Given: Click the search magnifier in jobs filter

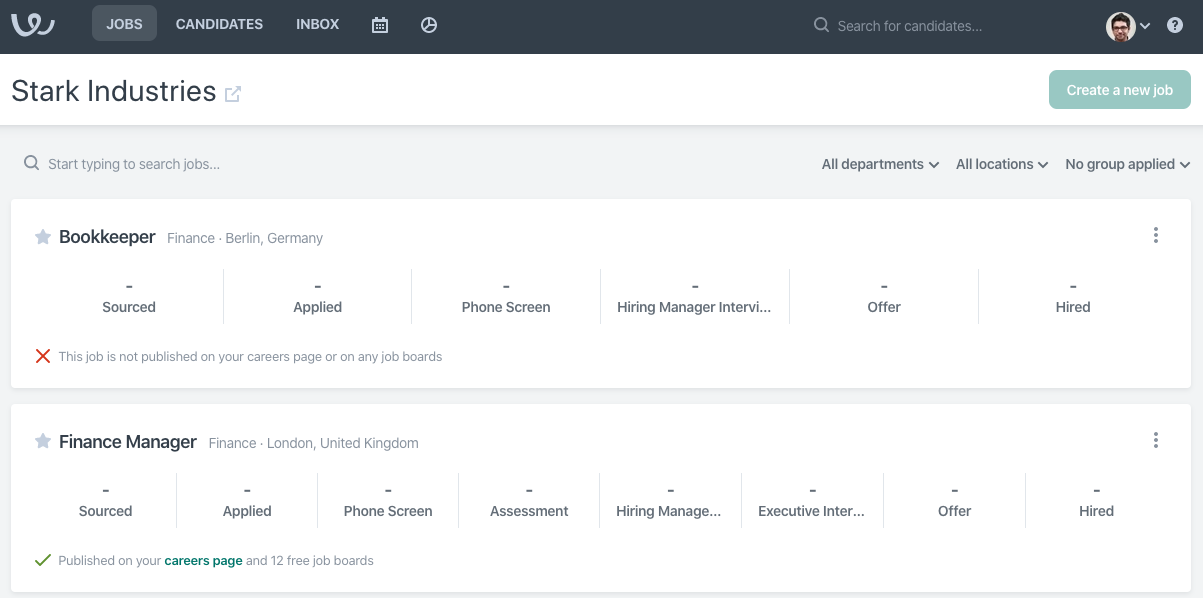Looking at the screenshot, I should (x=32, y=163).
